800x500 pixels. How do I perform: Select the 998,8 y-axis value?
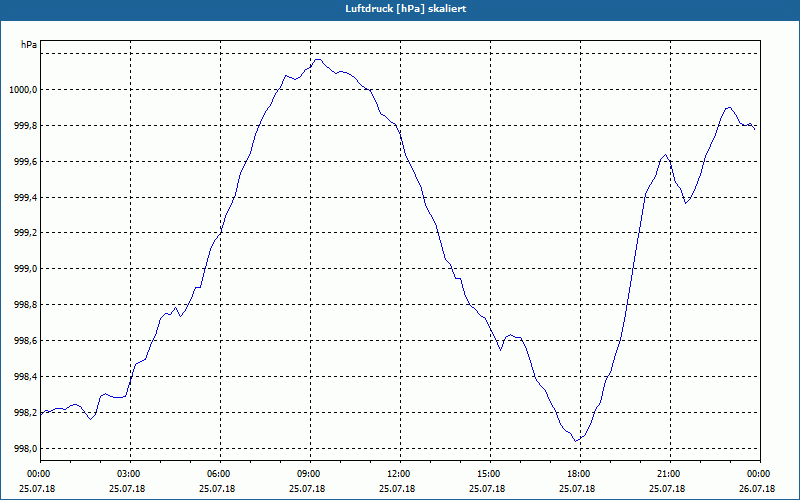[26, 305]
